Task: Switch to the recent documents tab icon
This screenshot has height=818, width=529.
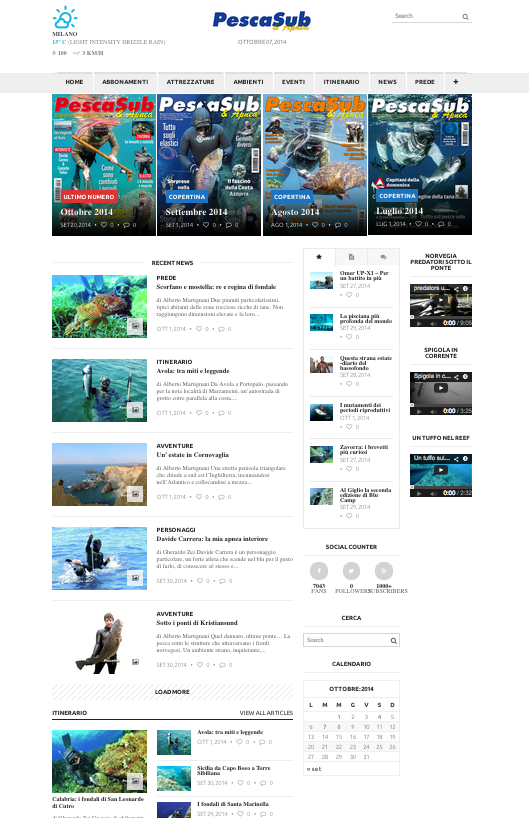Action: (351, 257)
